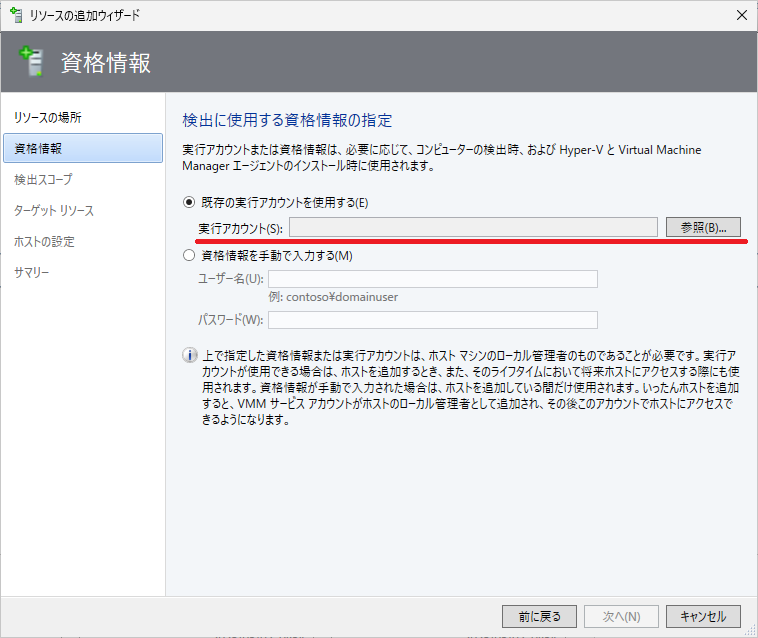Viewport: 758px width, 638px height.
Task: Click the キャンセル button
Action: tap(703, 616)
